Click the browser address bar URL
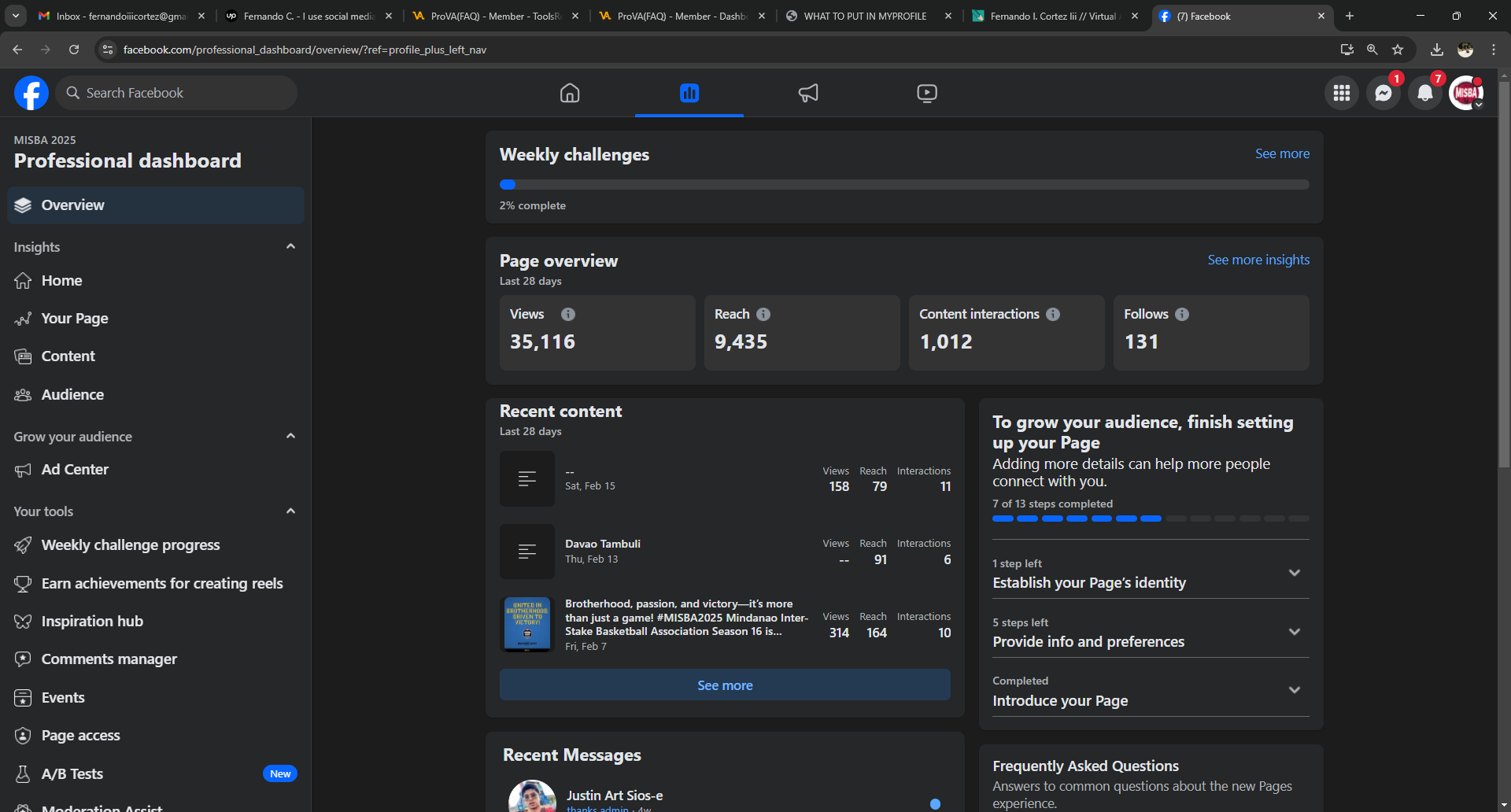Image resolution: width=1511 pixels, height=812 pixels. [305, 50]
